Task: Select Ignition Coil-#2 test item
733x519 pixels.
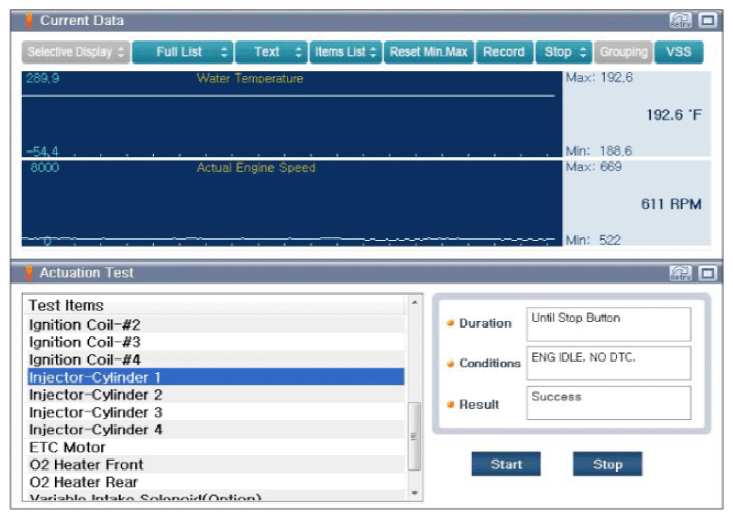Action: click(x=216, y=325)
